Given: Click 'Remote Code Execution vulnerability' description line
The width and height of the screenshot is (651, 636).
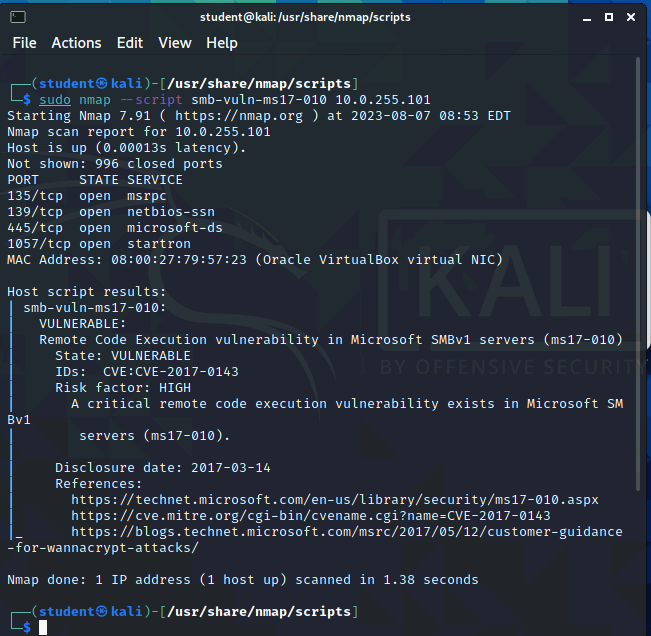Looking at the screenshot, I should [x=331, y=340].
